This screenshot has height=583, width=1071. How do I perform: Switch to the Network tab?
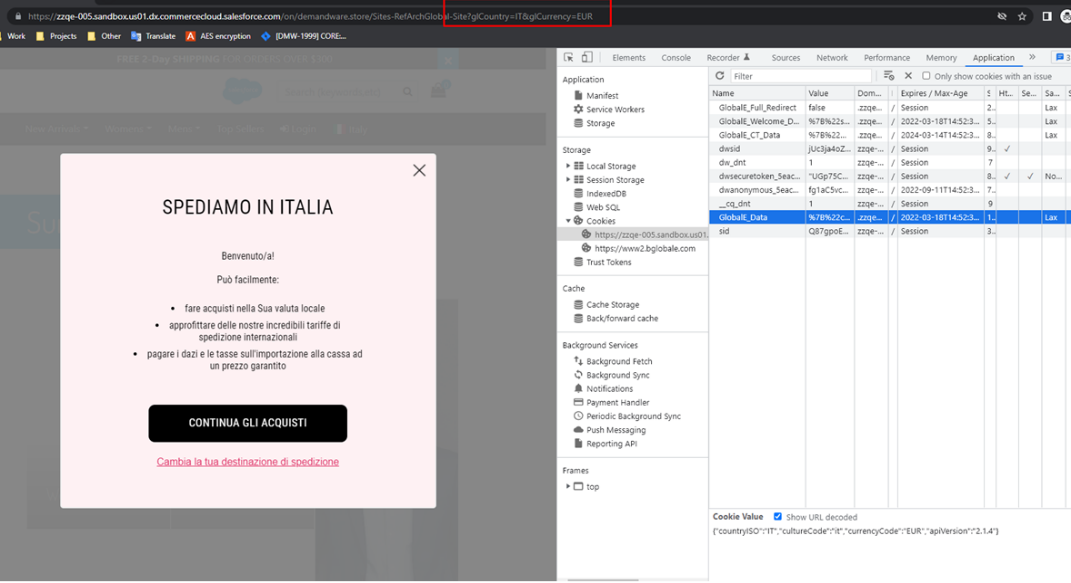point(831,58)
